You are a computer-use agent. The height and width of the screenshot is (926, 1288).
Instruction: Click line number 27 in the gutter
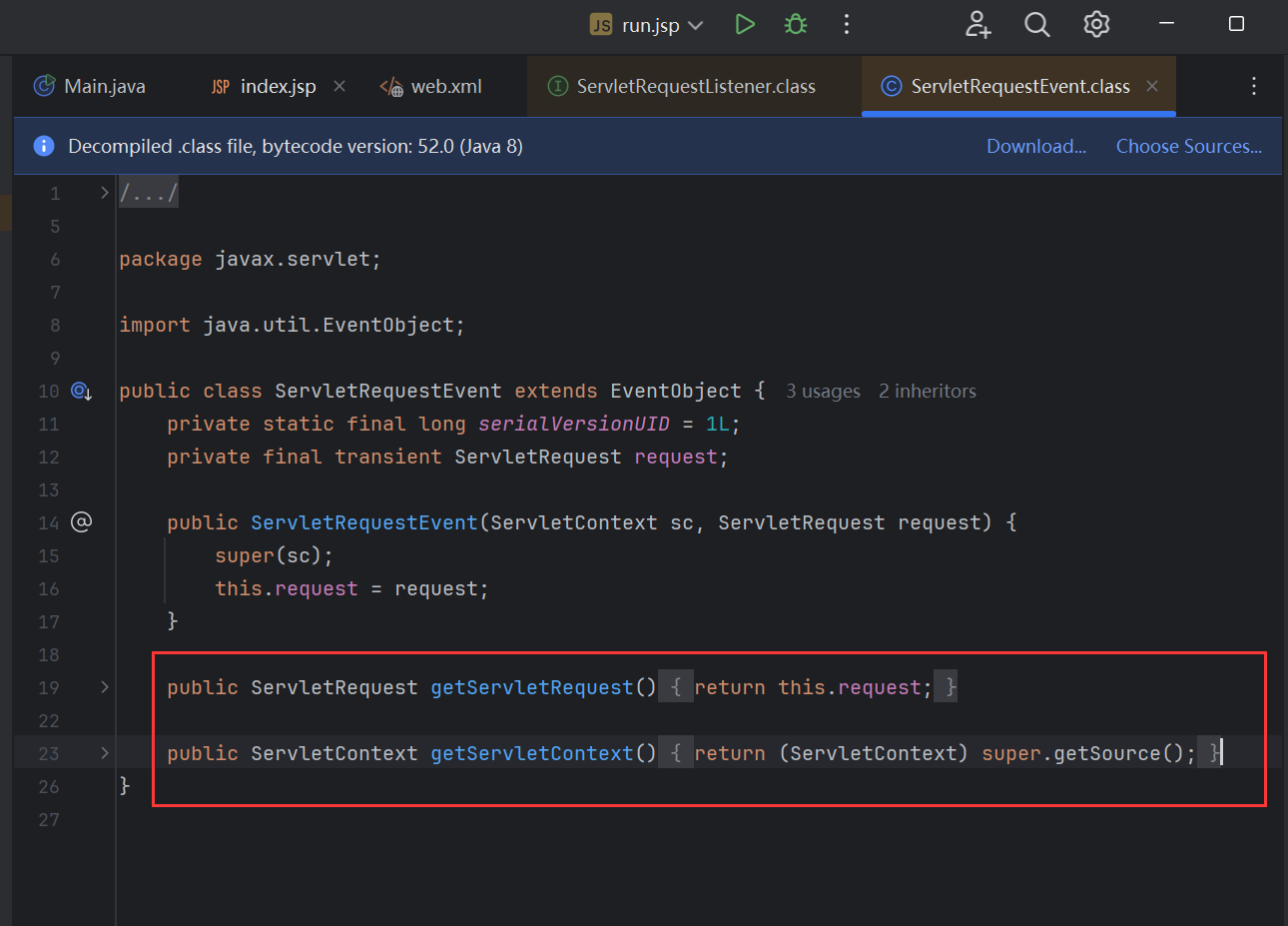(x=49, y=820)
